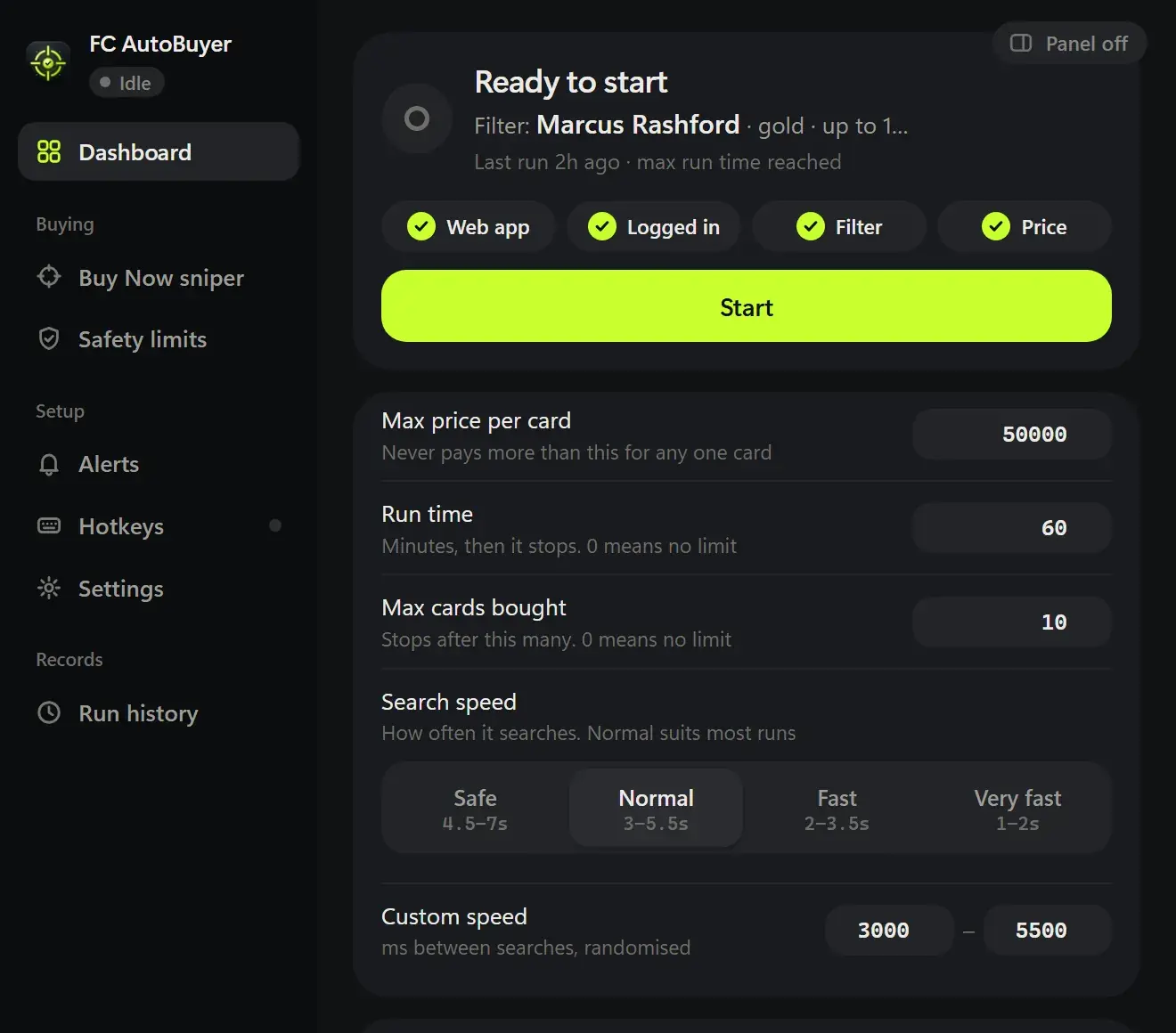Click the Alerts bell icon
The width and height of the screenshot is (1176, 1033).
click(x=49, y=464)
